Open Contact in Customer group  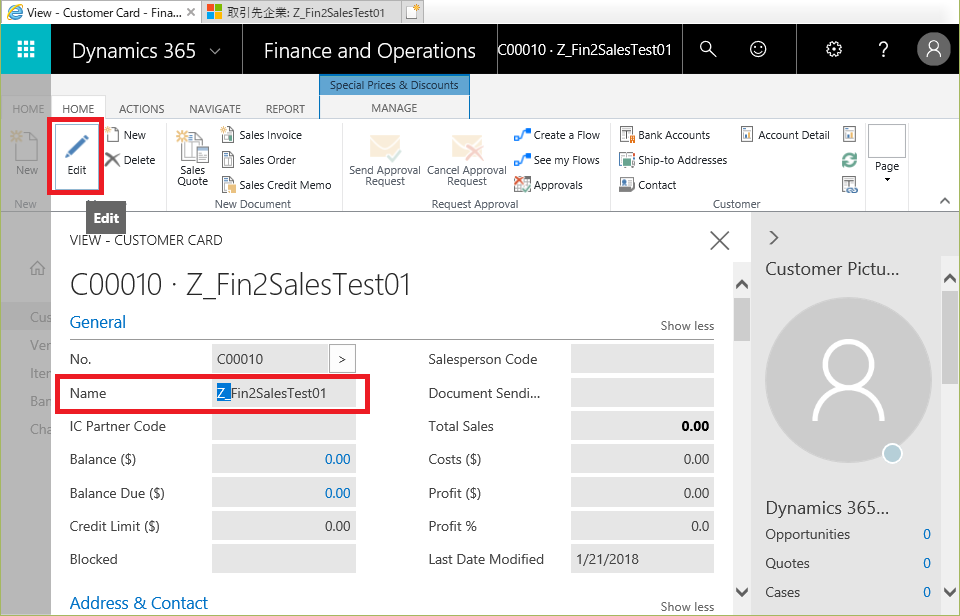click(x=648, y=185)
